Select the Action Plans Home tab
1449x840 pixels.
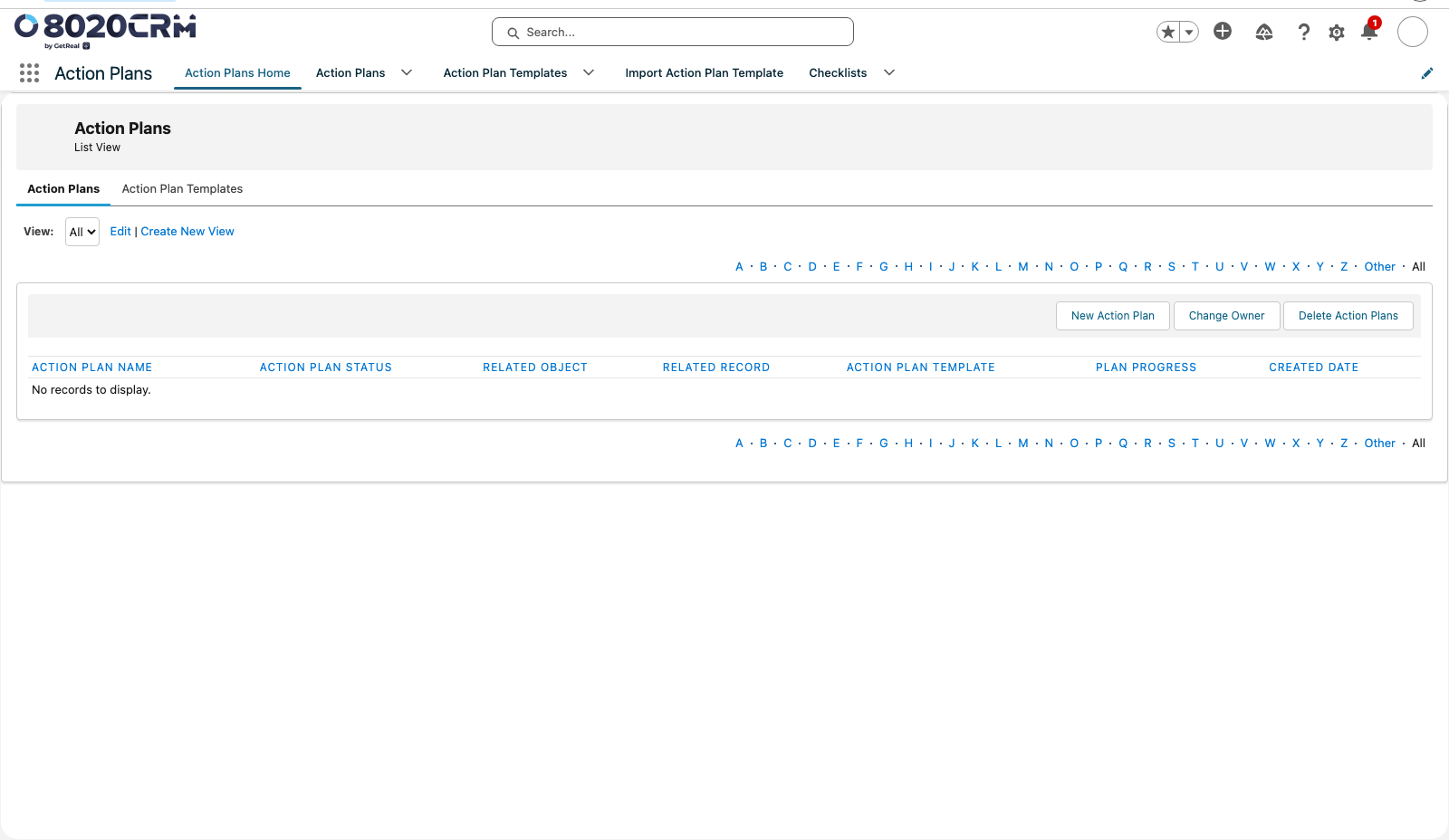(237, 73)
